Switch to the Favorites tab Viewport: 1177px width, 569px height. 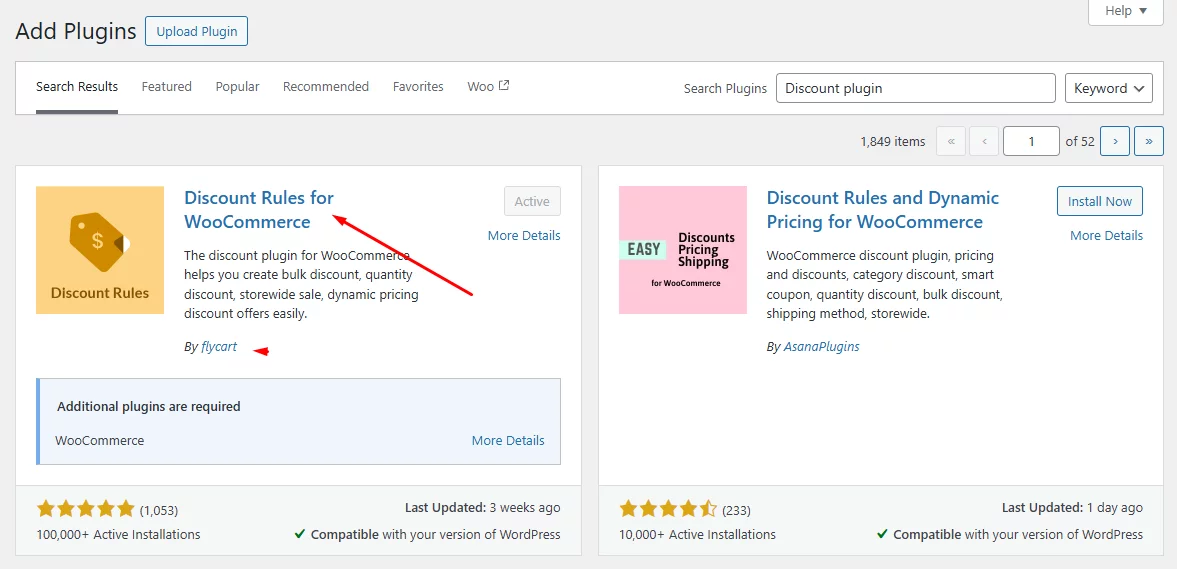click(x=418, y=86)
